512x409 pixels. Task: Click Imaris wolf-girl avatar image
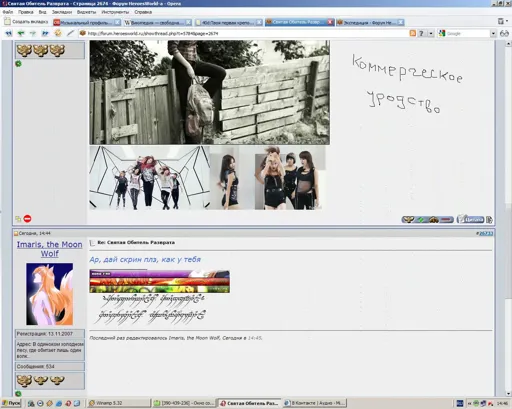coord(50,294)
